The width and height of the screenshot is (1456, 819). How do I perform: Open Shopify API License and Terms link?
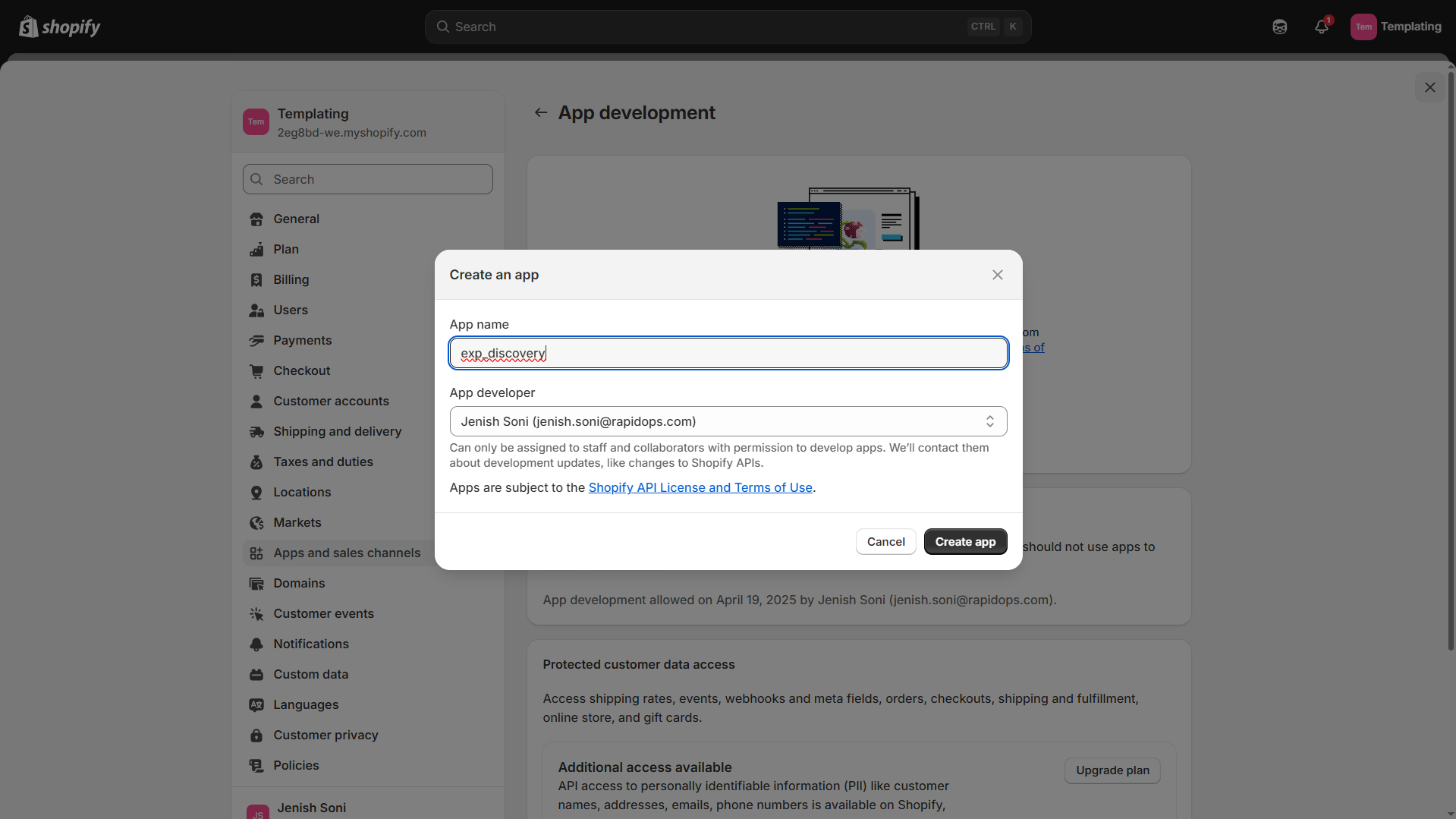[700, 487]
